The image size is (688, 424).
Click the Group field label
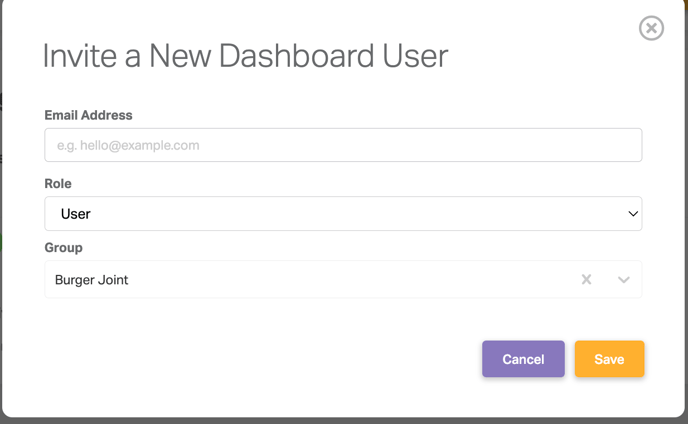(64, 248)
